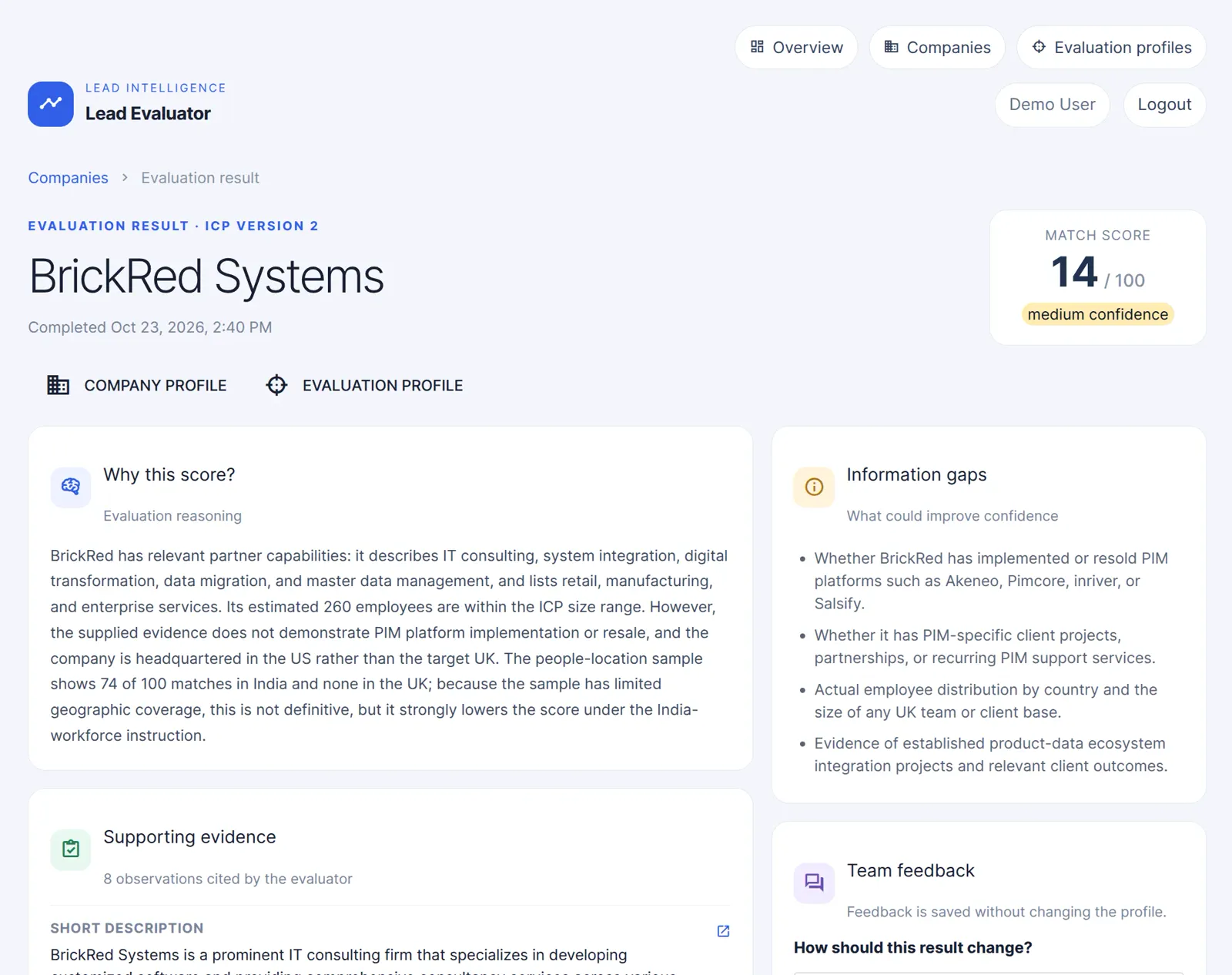This screenshot has height=975, width=1232.
Task: Open the short description external link icon
Action: pyautogui.click(x=723, y=931)
